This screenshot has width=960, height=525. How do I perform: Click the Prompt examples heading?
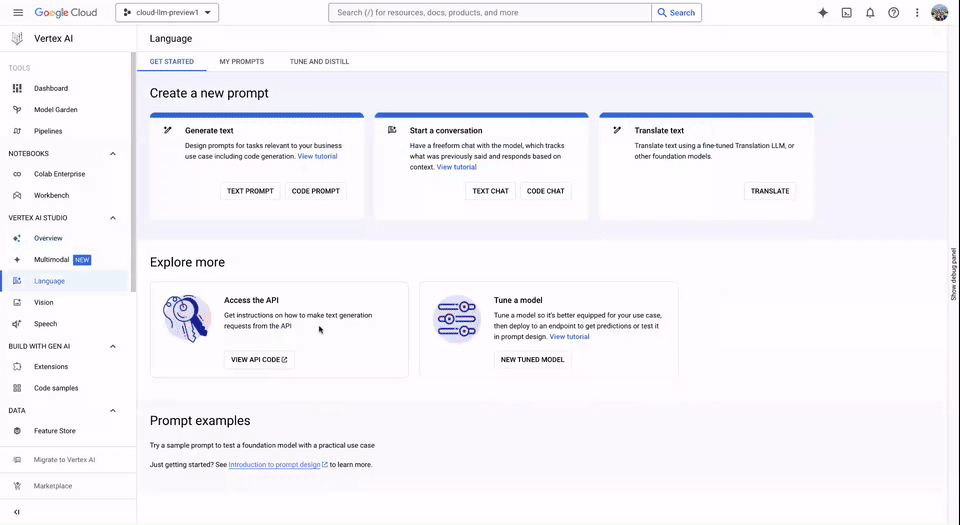[x=200, y=421]
